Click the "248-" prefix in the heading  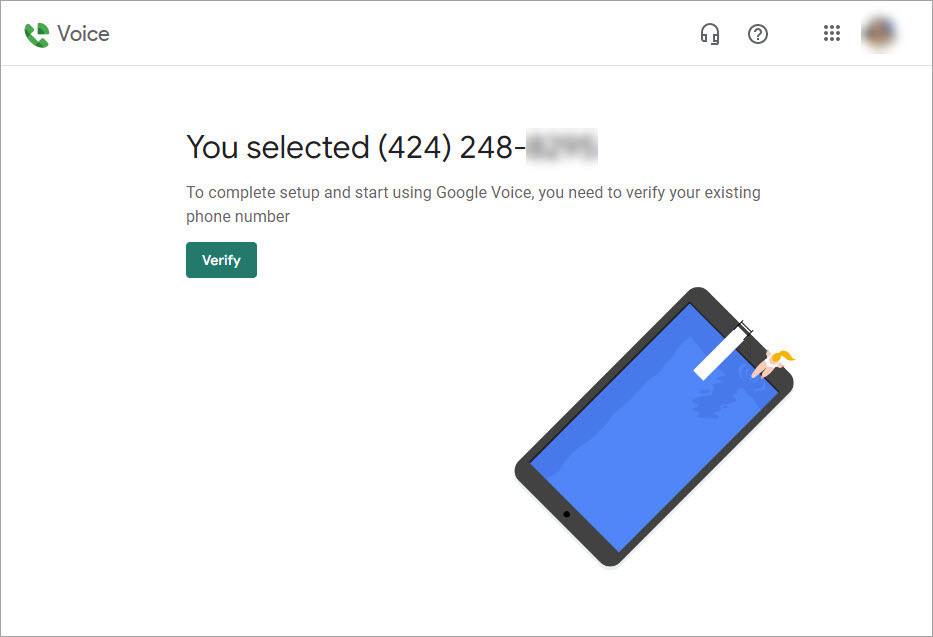[492, 147]
